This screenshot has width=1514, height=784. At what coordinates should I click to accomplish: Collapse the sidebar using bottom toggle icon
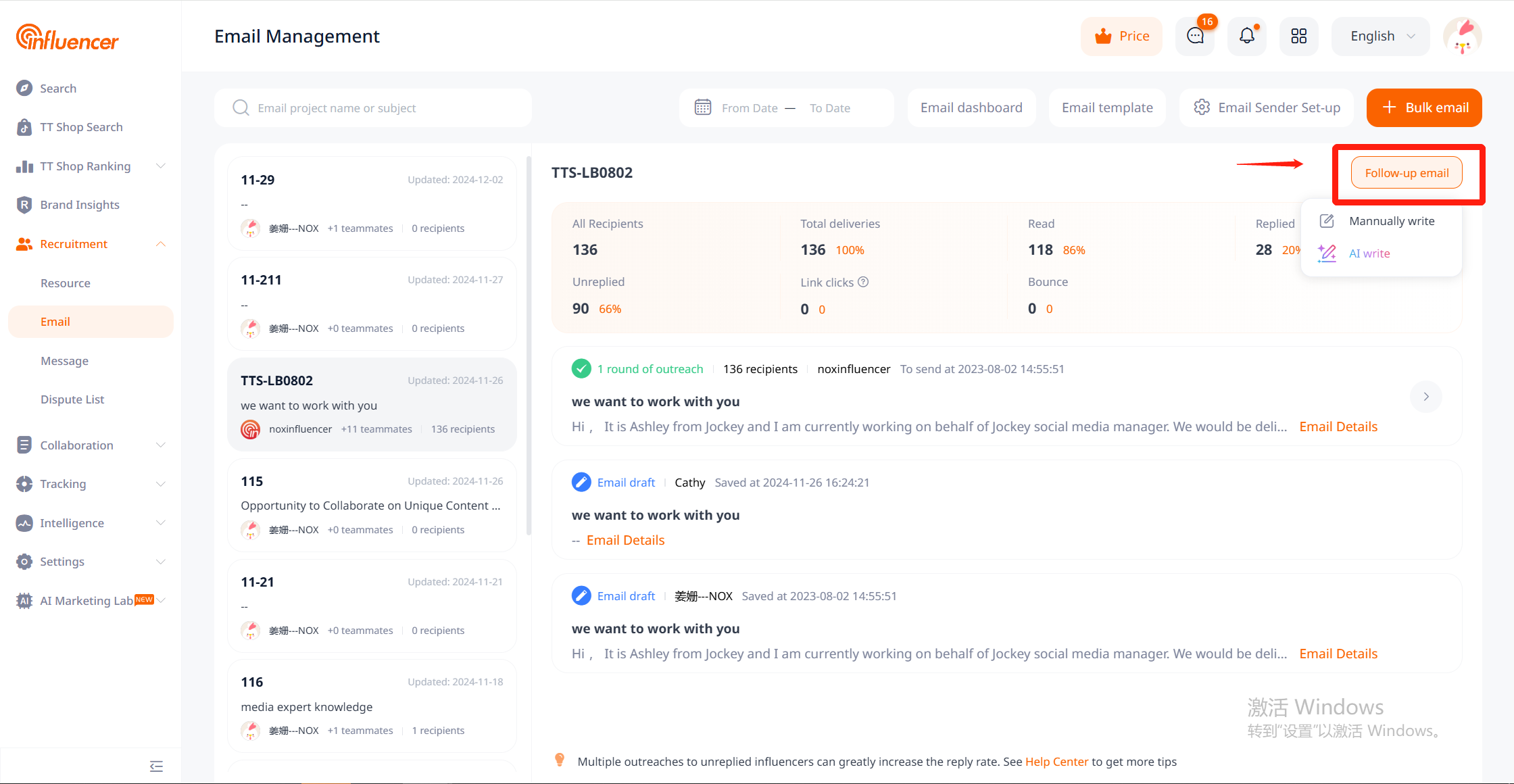[x=156, y=766]
